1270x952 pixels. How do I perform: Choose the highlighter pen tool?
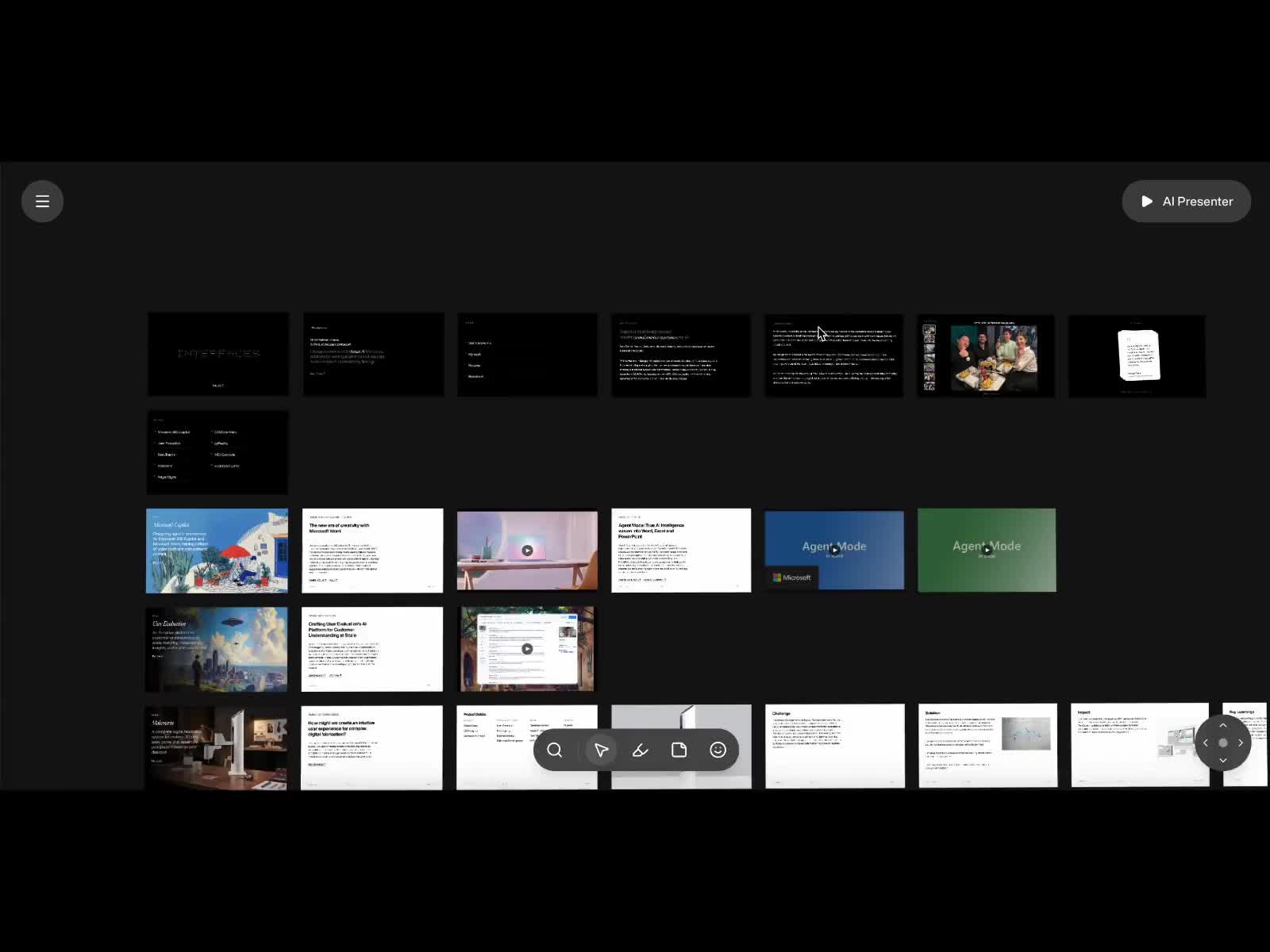pos(640,750)
